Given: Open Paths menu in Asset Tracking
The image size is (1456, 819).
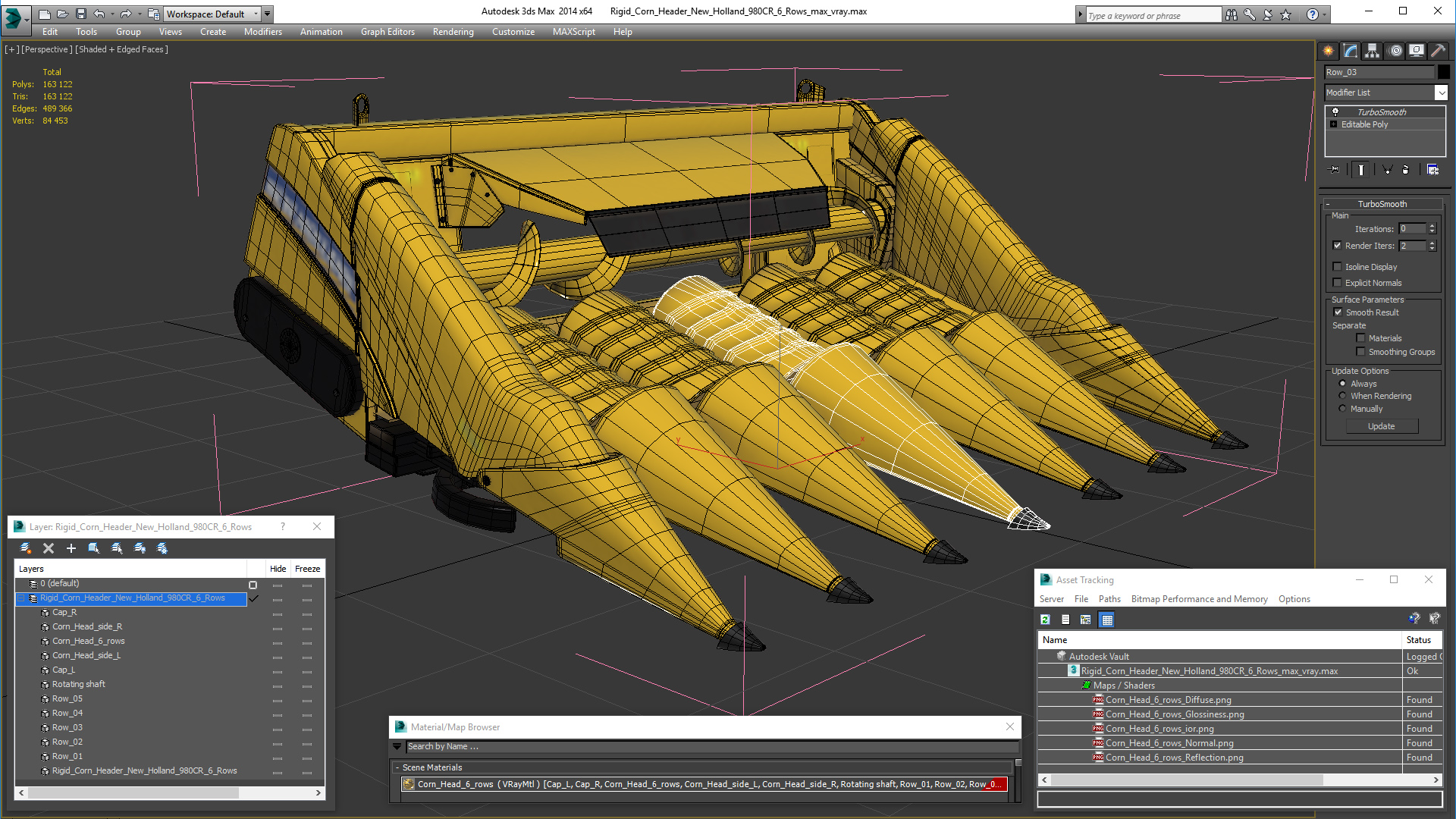Looking at the screenshot, I should click(x=1109, y=599).
